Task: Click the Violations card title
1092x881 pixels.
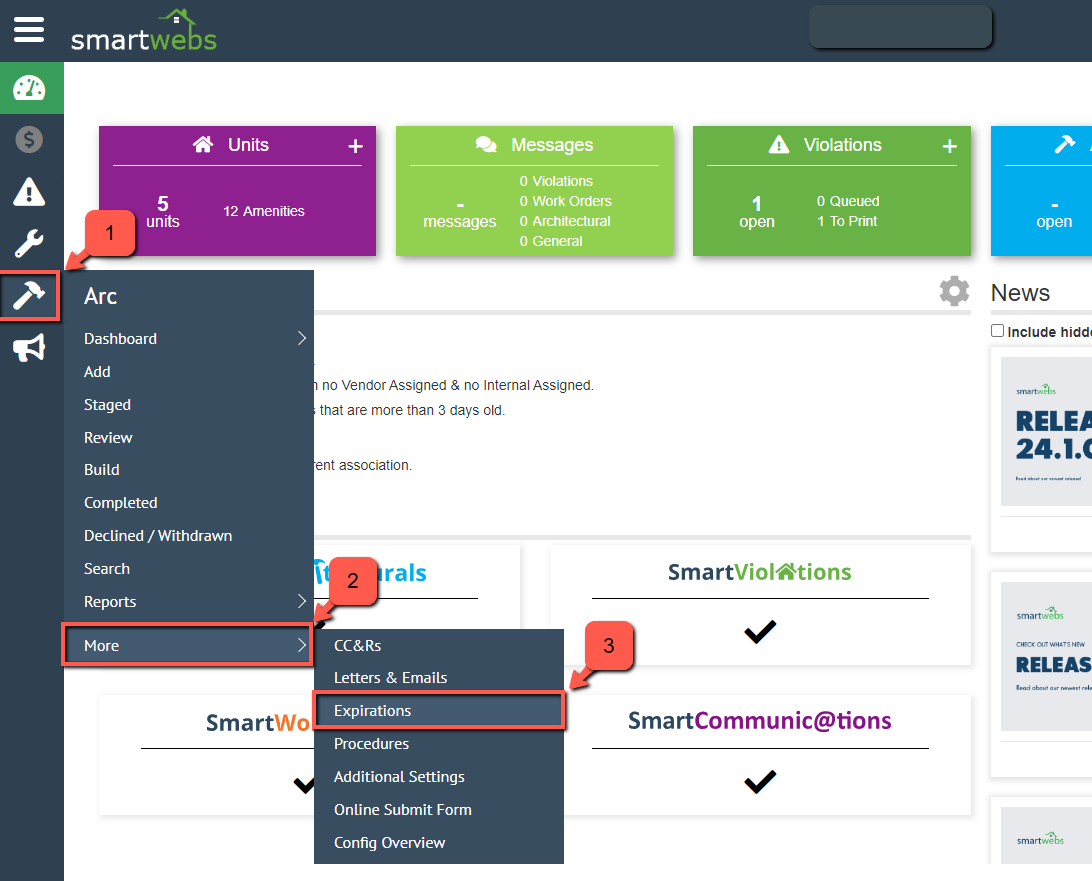Action: point(843,145)
